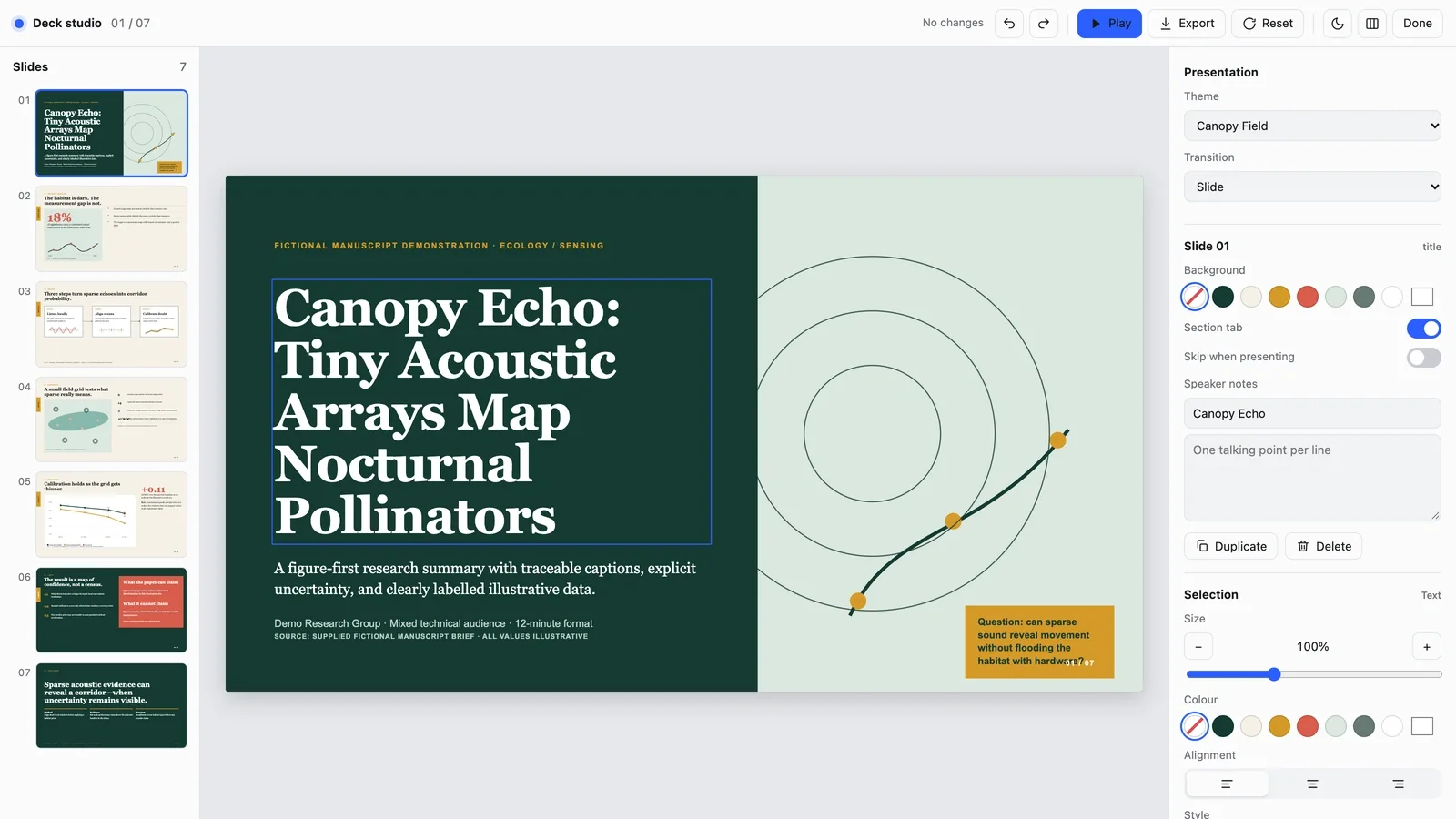Increase text size with plus button
The image size is (1456, 819).
[x=1427, y=647]
